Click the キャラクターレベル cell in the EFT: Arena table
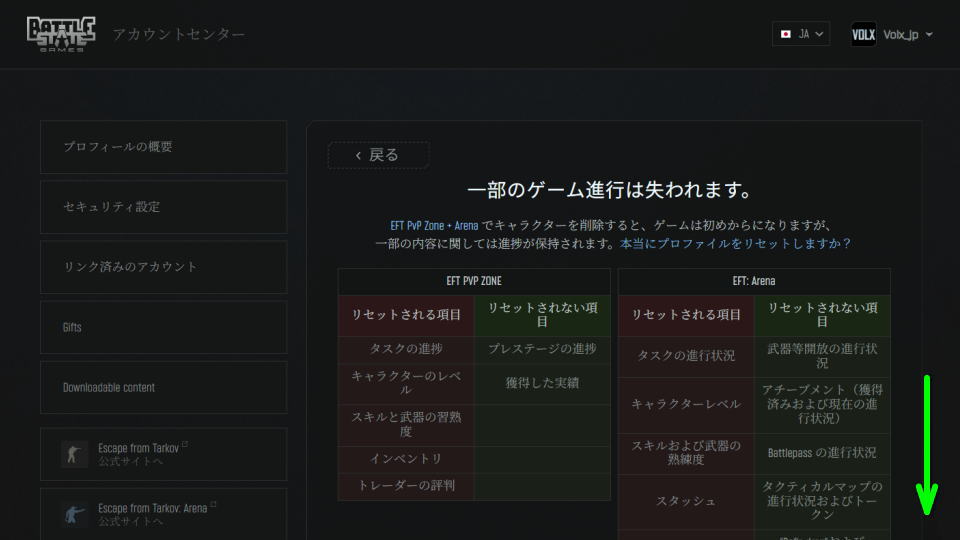This screenshot has width=960, height=540. (x=686, y=404)
